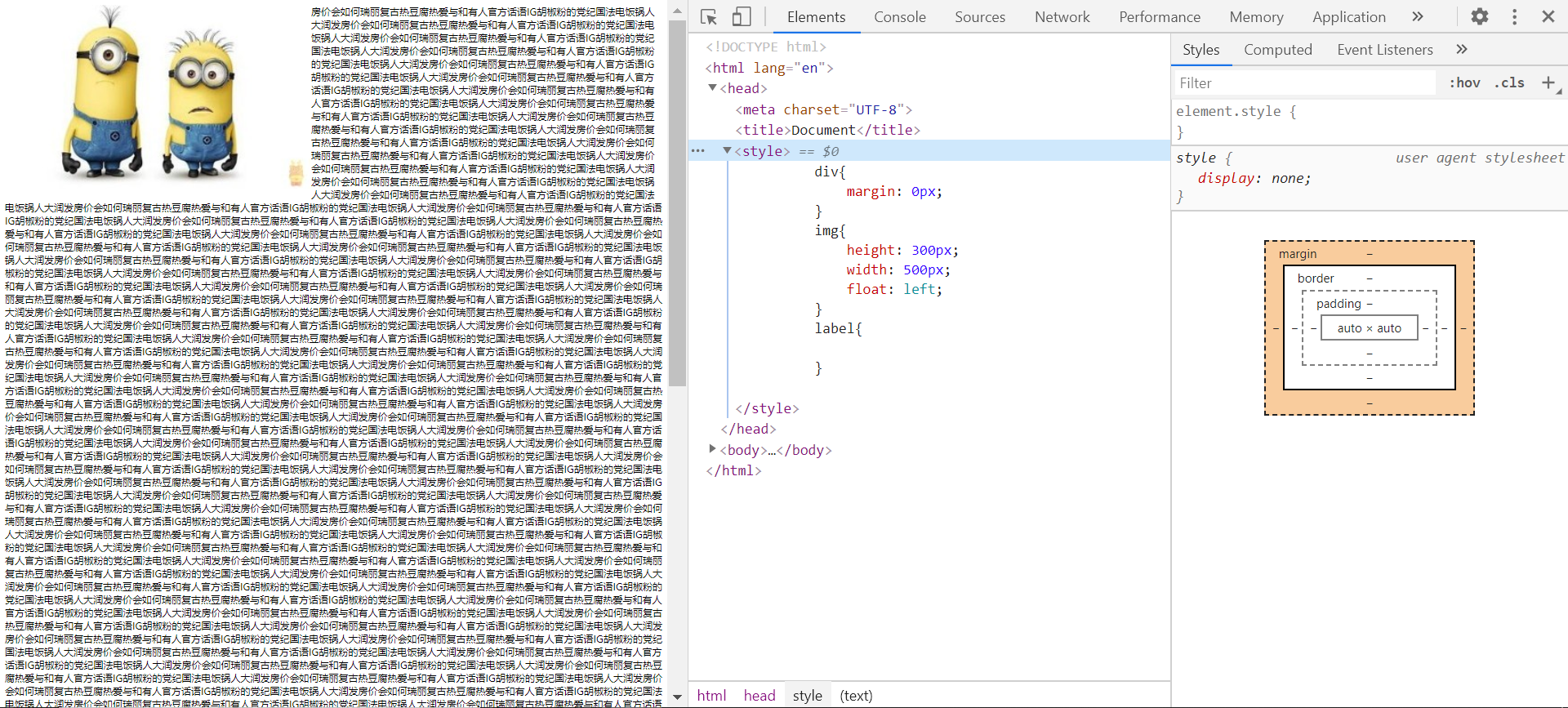
Task: Close the DevTools panel
Action: (x=1548, y=16)
